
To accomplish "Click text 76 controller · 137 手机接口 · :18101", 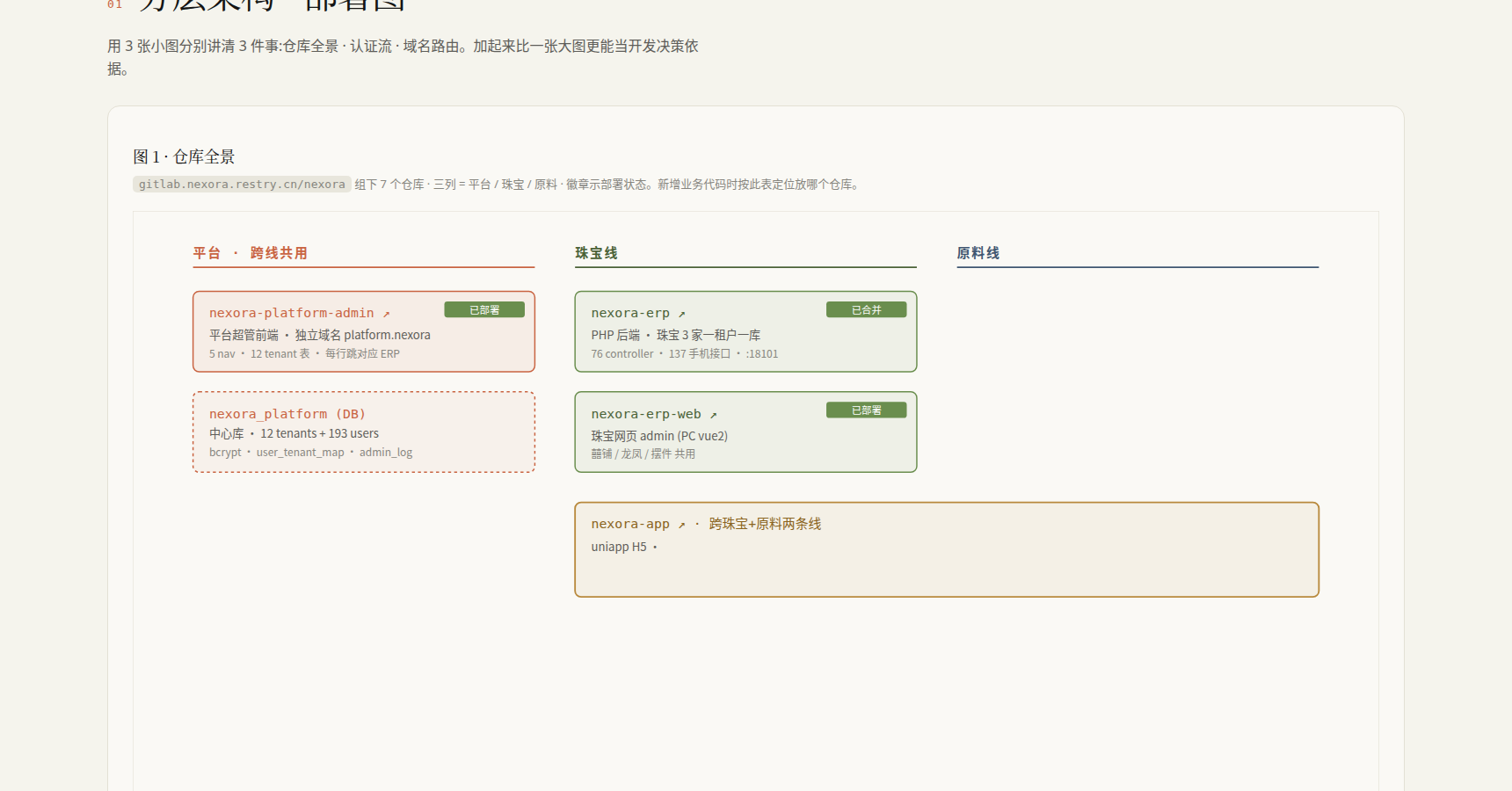I will click(x=684, y=354).
